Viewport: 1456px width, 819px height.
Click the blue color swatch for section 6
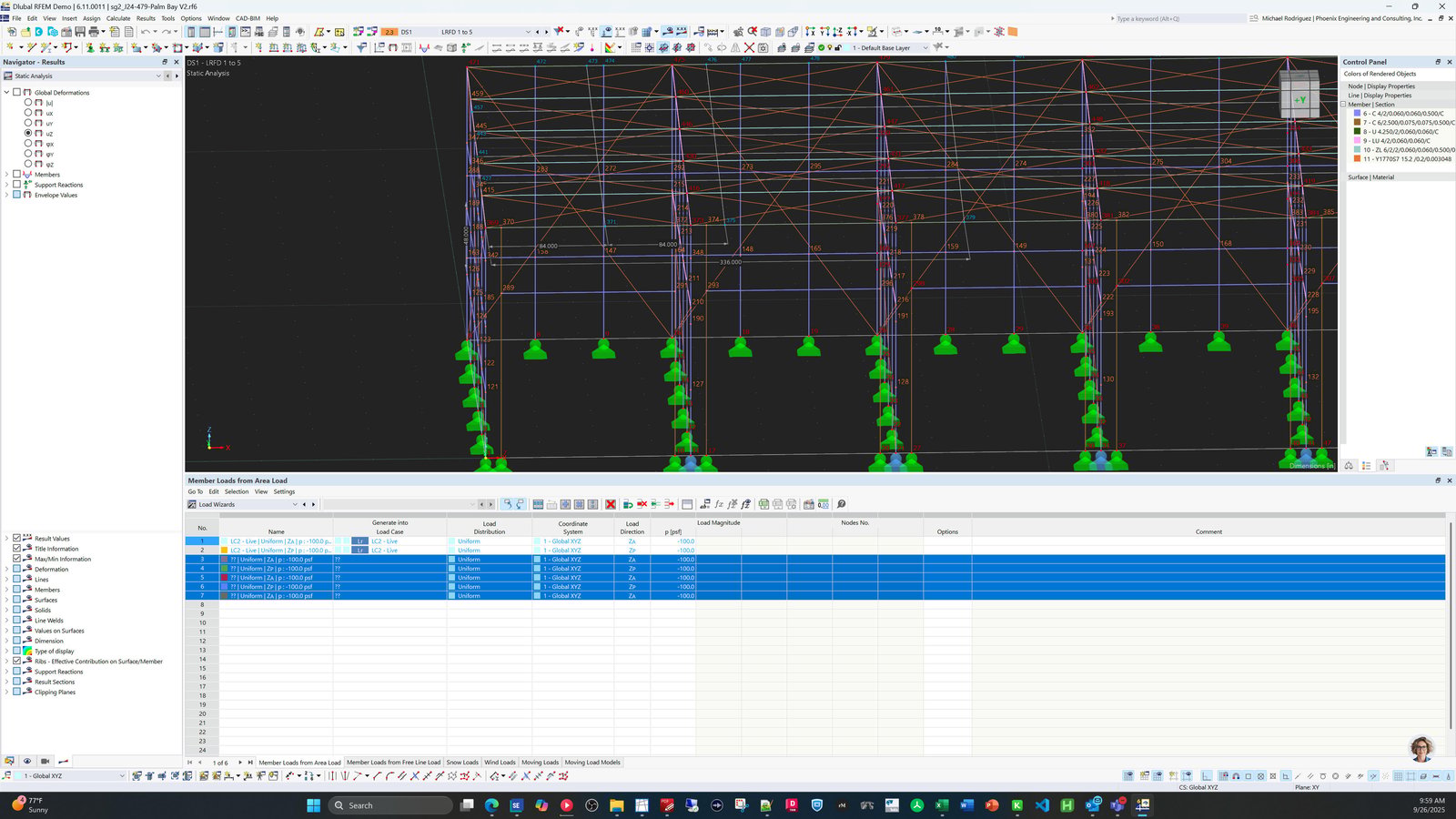1357,113
